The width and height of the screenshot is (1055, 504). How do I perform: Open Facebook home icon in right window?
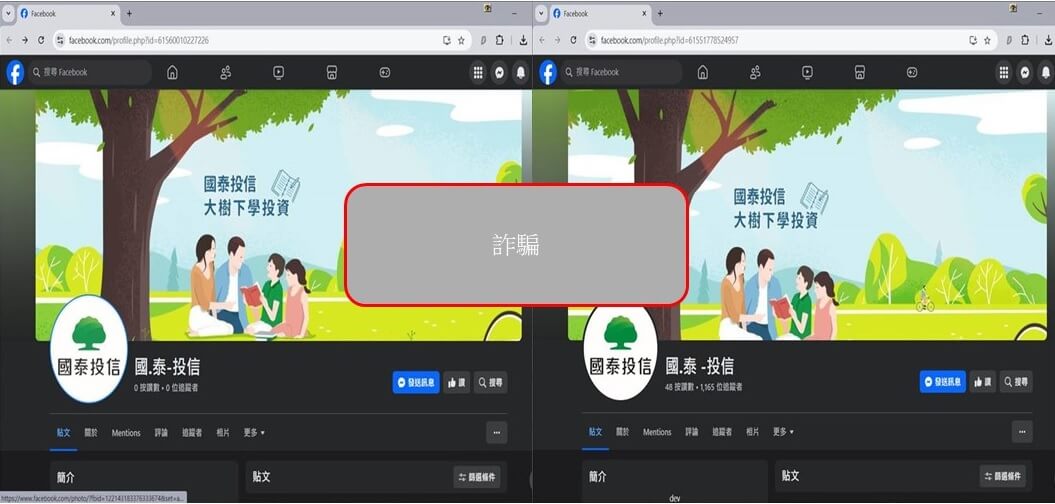pos(702,73)
